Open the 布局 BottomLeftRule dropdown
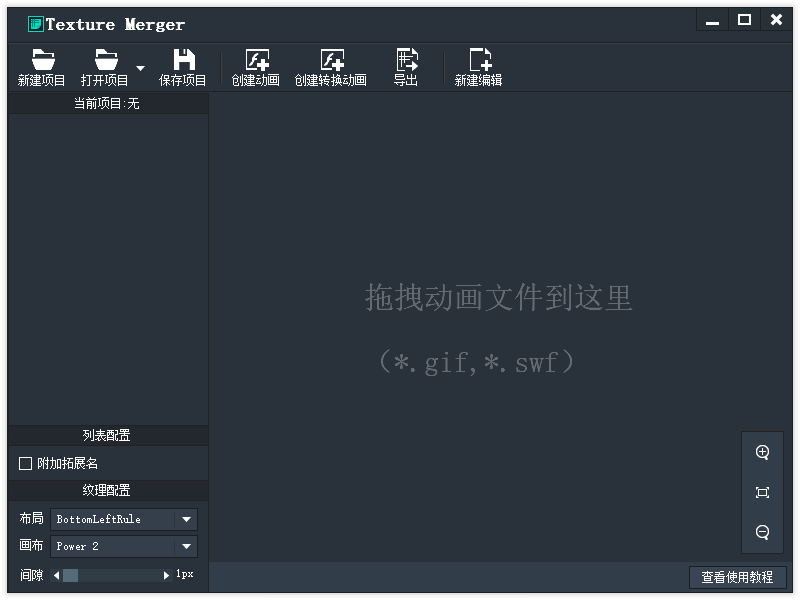The height and width of the screenshot is (600, 800). 124,519
